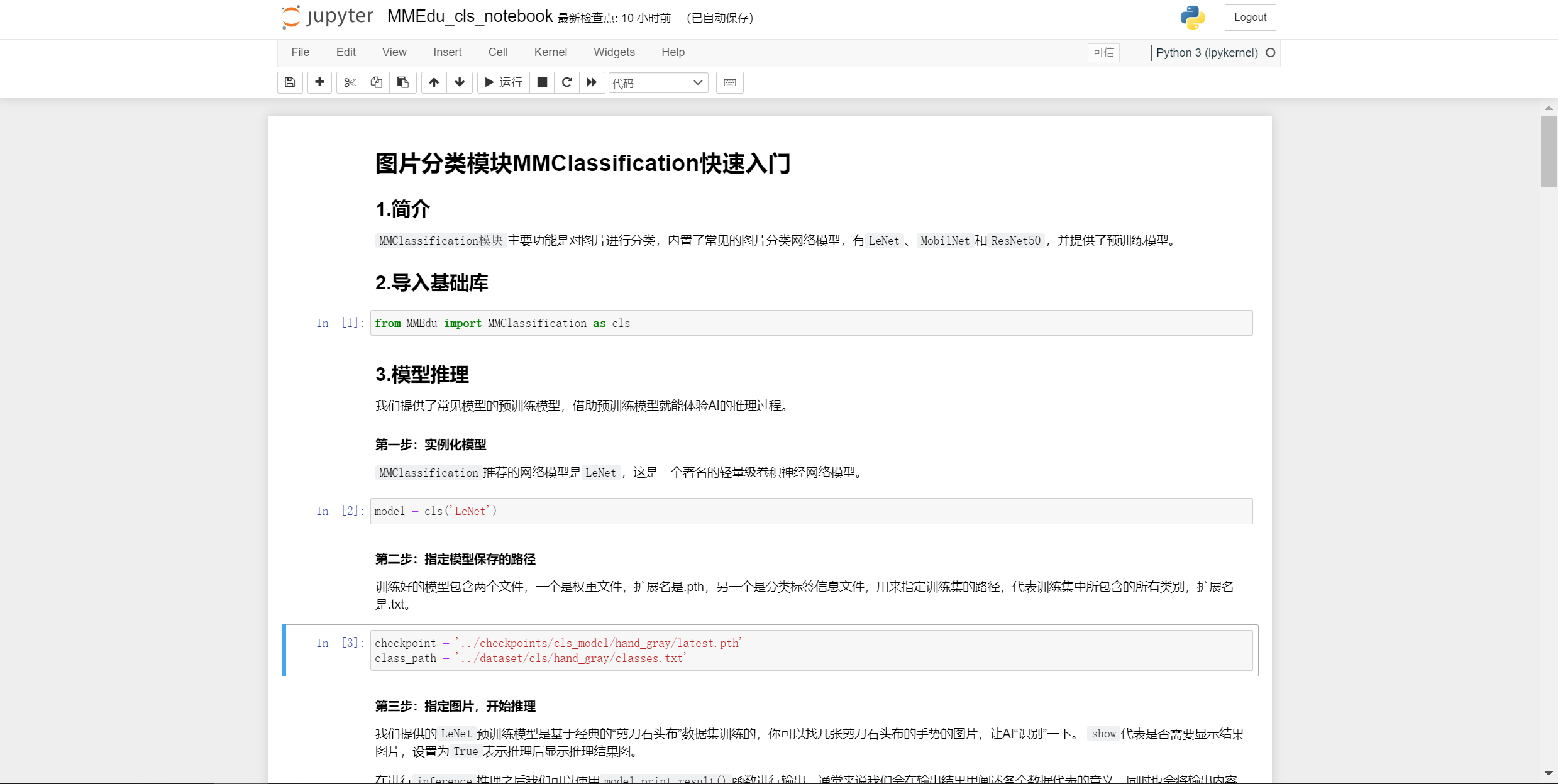Screen dimensions: 1558x784
Task: Click the Logout button
Action: click(1250, 17)
